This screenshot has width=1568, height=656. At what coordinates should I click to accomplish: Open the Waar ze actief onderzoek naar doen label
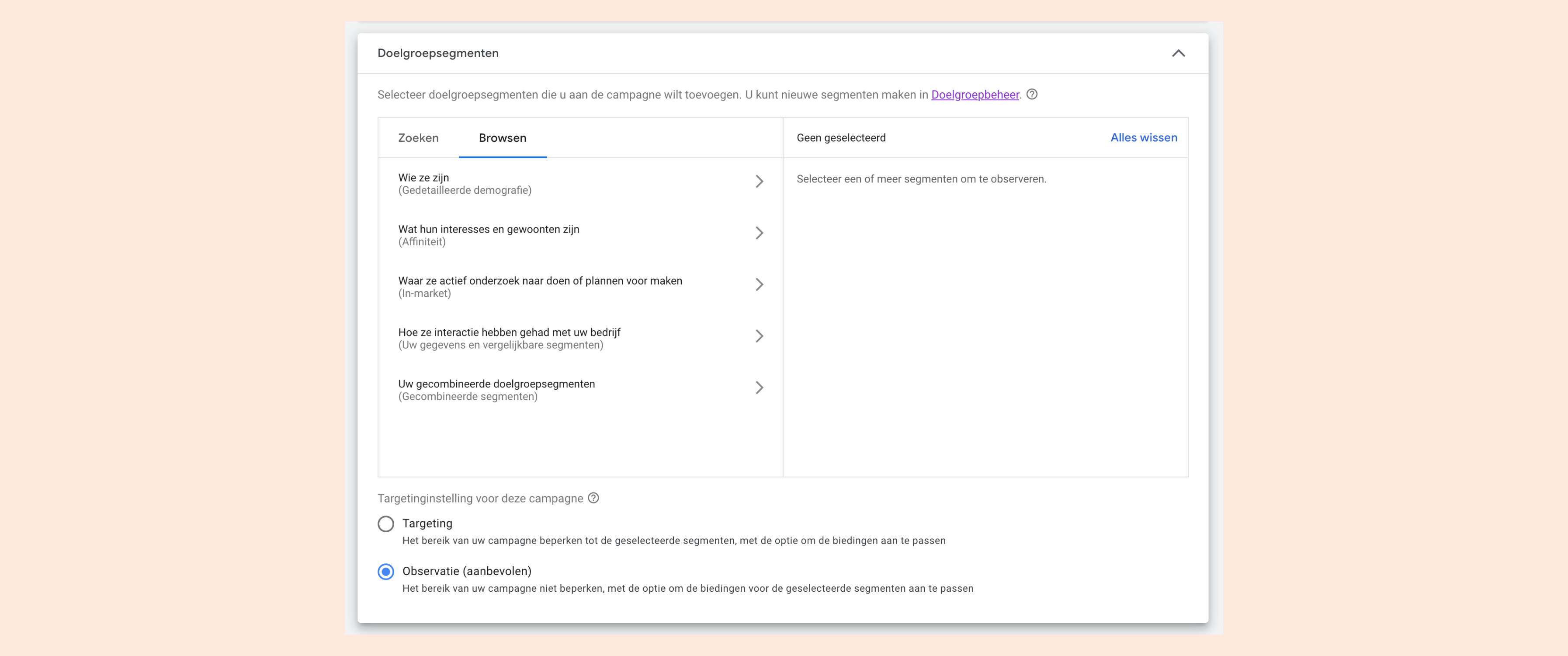point(540,281)
